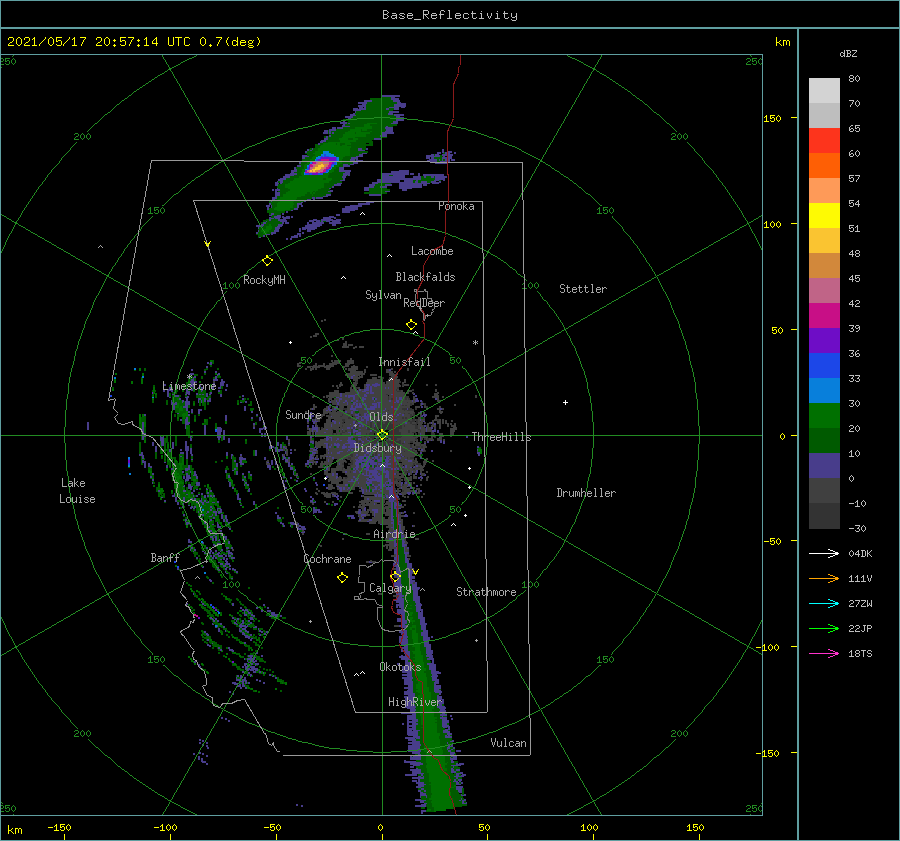The width and height of the screenshot is (900, 841).
Task: Click the Ponoka city label
Action: pyautogui.click(x=456, y=206)
